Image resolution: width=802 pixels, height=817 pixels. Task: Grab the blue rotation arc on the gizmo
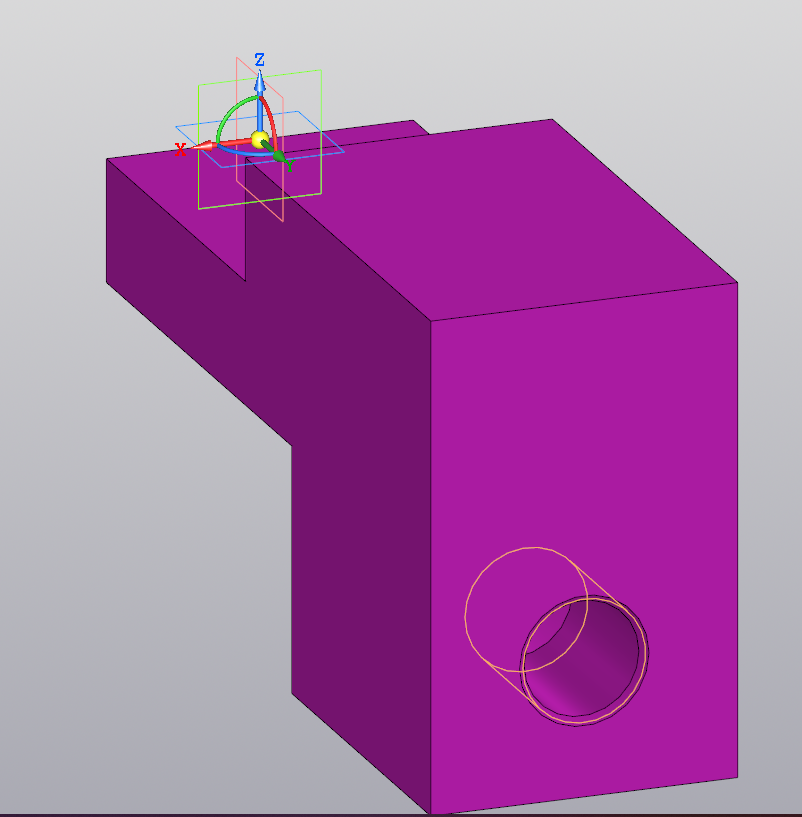point(244,152)
